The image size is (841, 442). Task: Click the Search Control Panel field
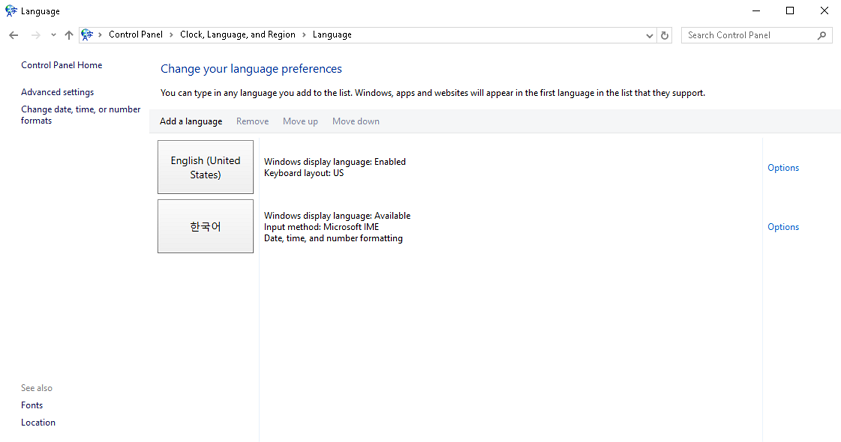click(750, 35)
